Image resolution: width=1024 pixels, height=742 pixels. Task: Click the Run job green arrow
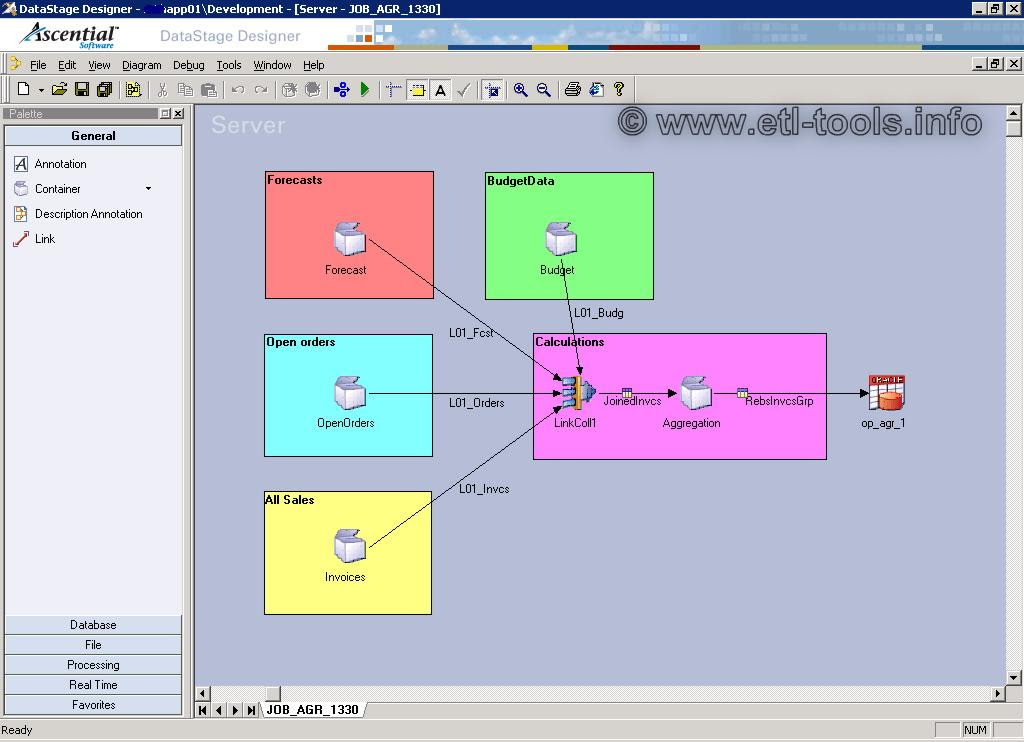[x=365, y=89]
